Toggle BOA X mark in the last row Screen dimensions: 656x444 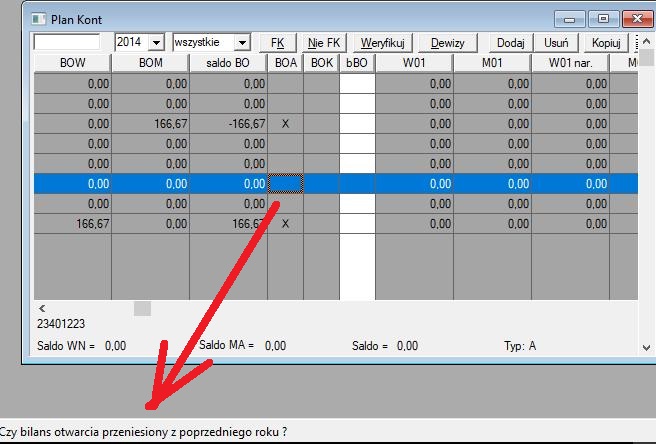[x=286, y=224]
